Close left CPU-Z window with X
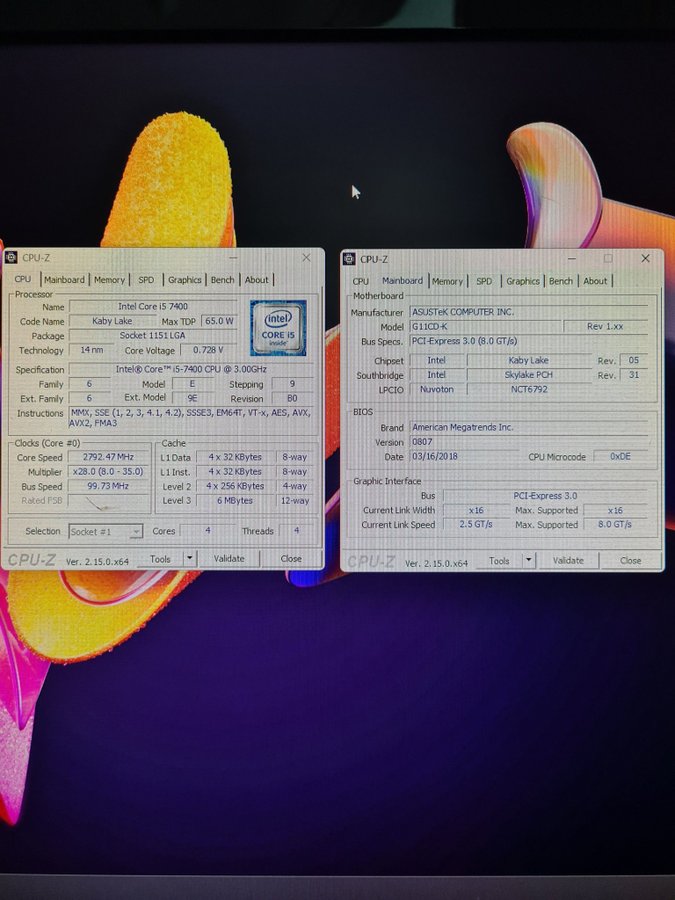 (307, 258)
